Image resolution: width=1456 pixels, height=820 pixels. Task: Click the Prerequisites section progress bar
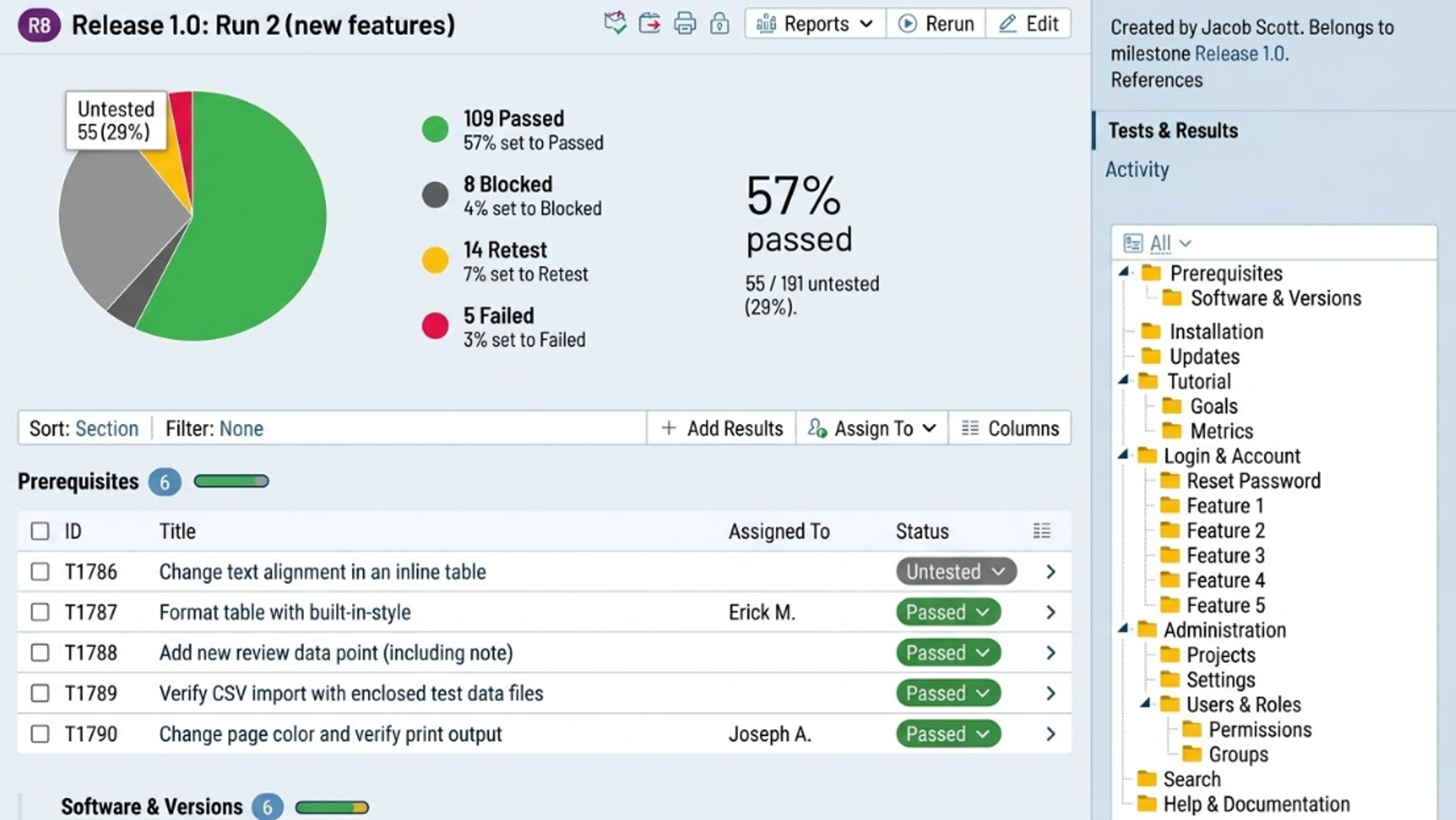tap(231, 481)
